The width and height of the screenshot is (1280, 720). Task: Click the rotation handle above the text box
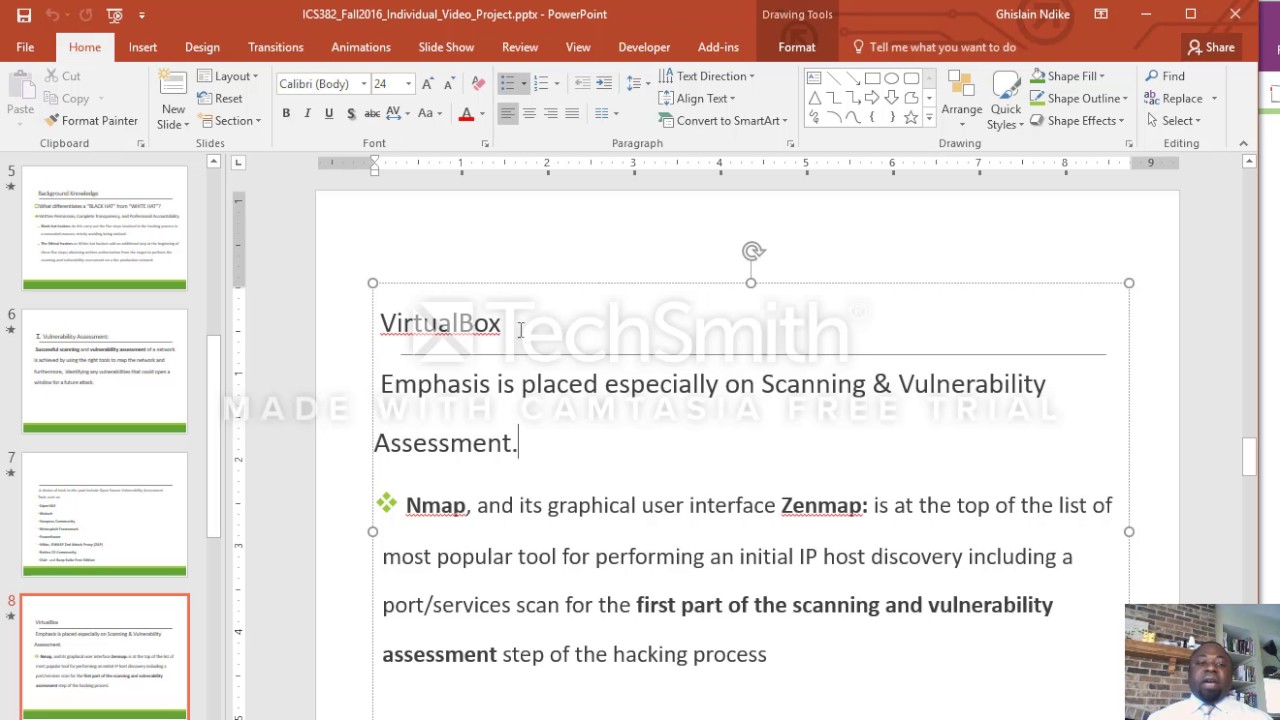(753, 252)
